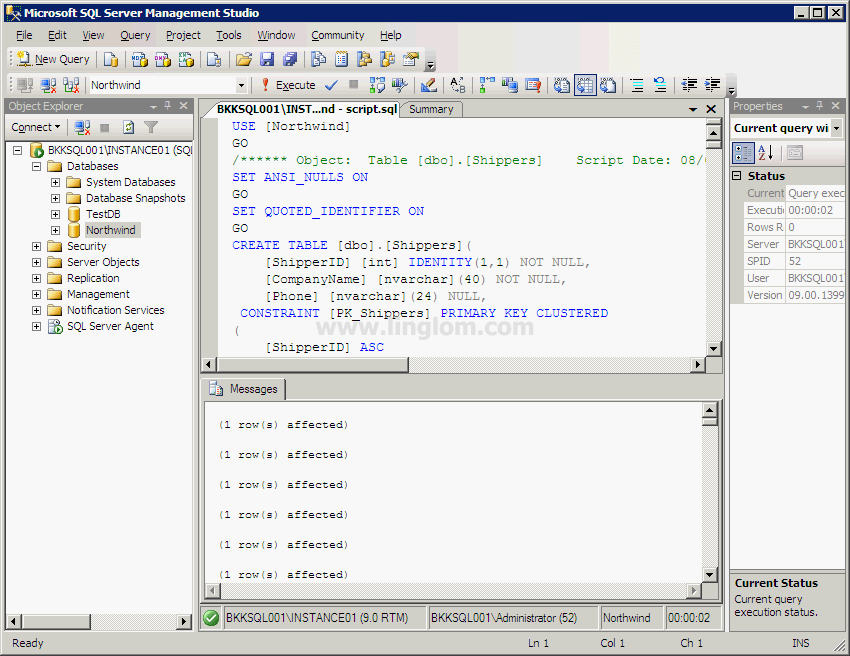Comment out the selected lines
Viewport: 850px width, 656px height.
[x=637, y=85]
